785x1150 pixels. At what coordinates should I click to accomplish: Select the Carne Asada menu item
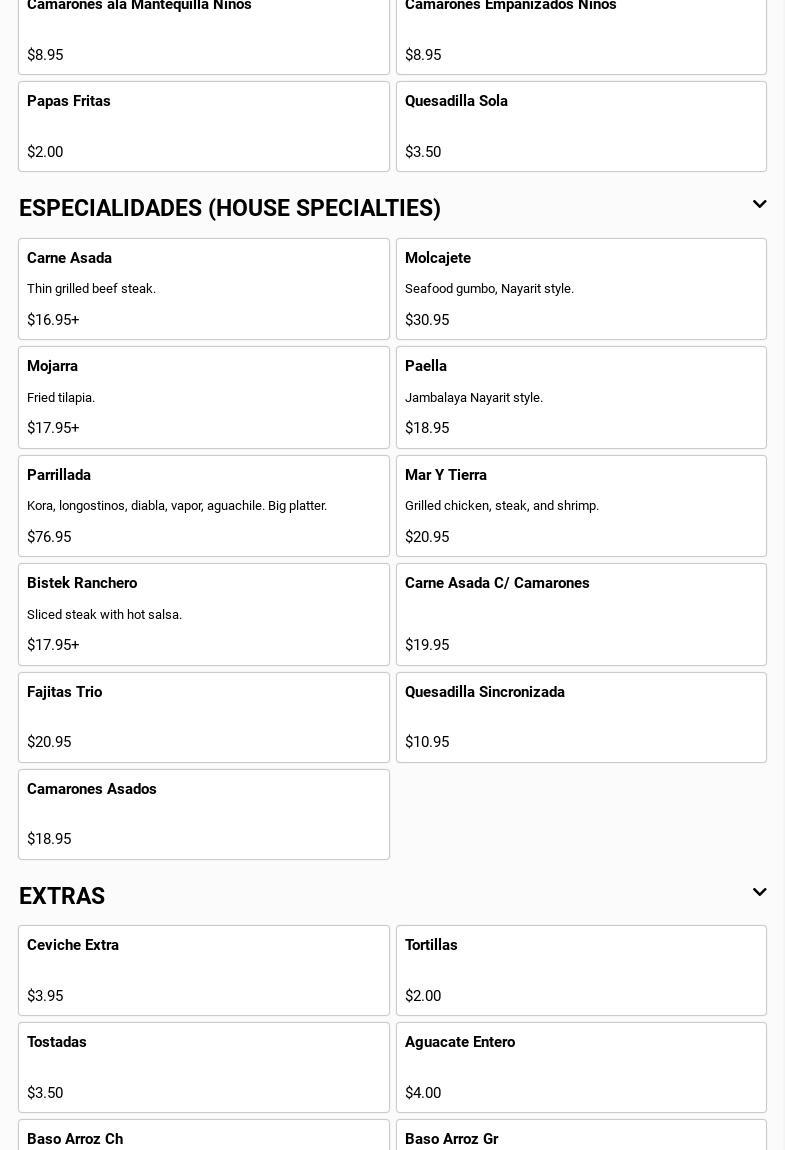click(x=204, y=289)
